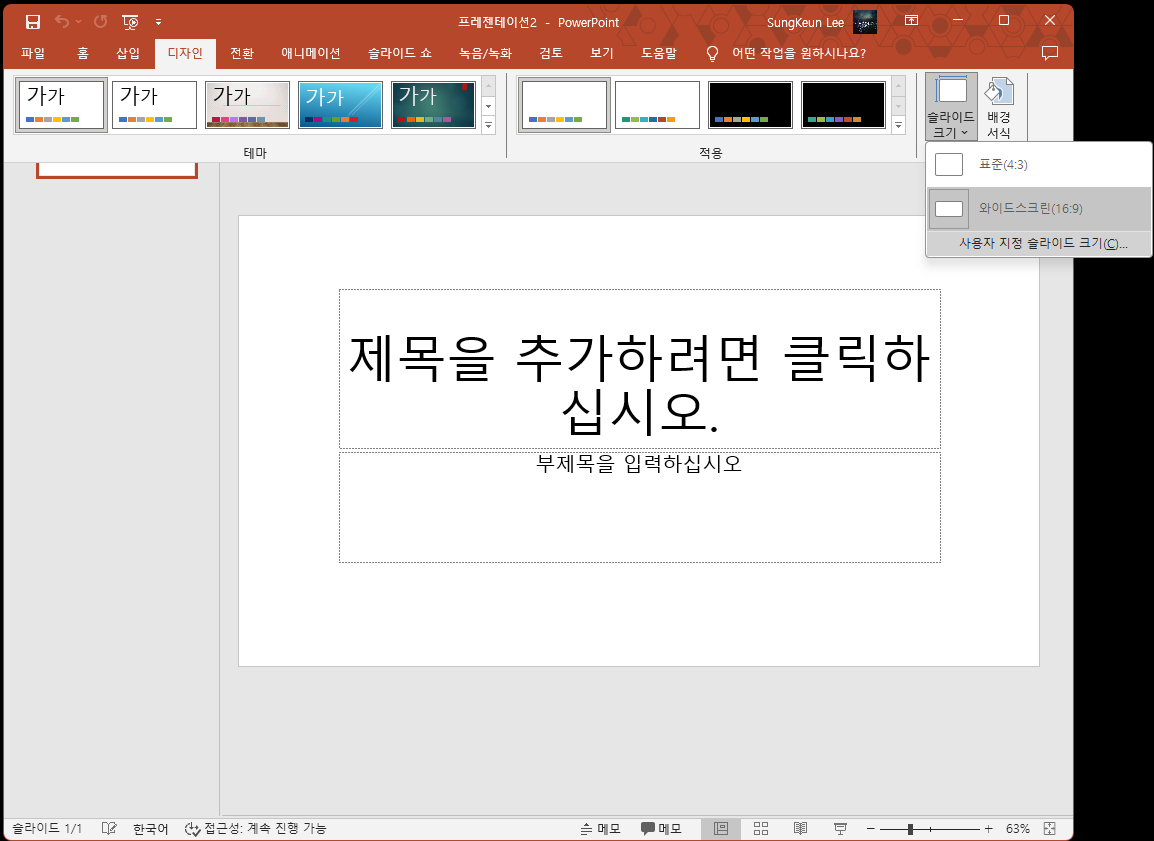Select the dark teal theme thumbnail

(x=433, y=104)
